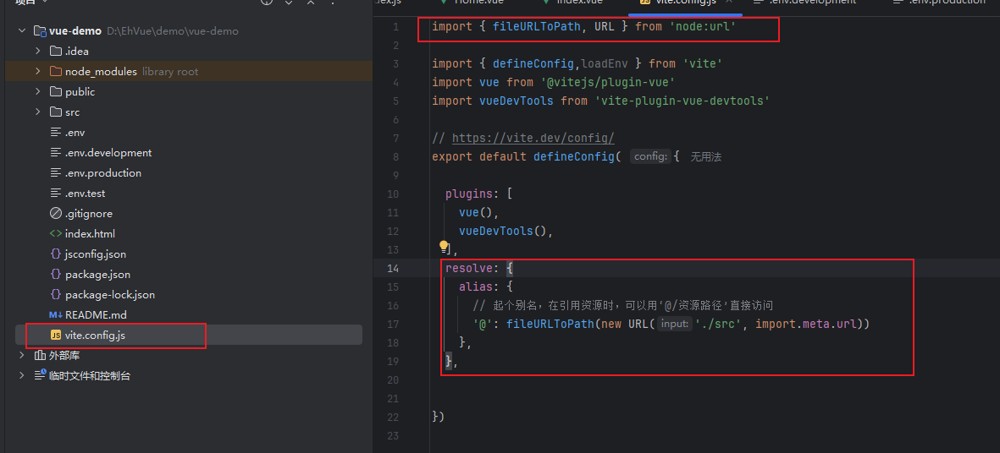Select package-lock.json in the project tree

110,295
